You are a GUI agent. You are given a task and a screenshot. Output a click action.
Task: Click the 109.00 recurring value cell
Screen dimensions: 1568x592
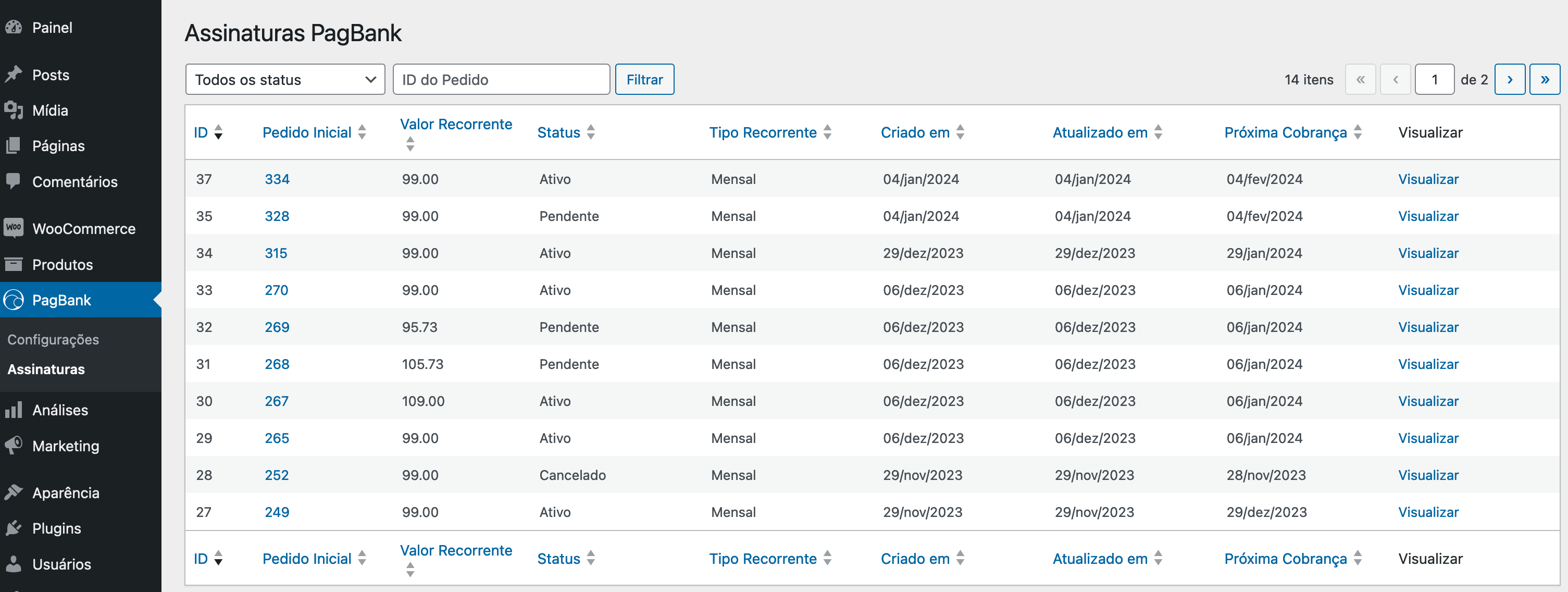tap(423, 401)
